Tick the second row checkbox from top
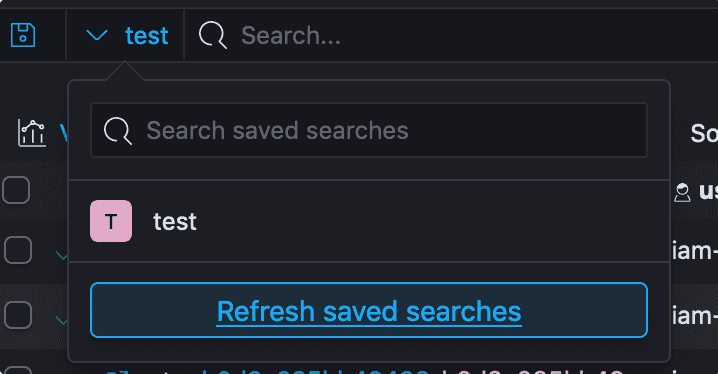Screen dimensions: 718x374 point(17,250)
